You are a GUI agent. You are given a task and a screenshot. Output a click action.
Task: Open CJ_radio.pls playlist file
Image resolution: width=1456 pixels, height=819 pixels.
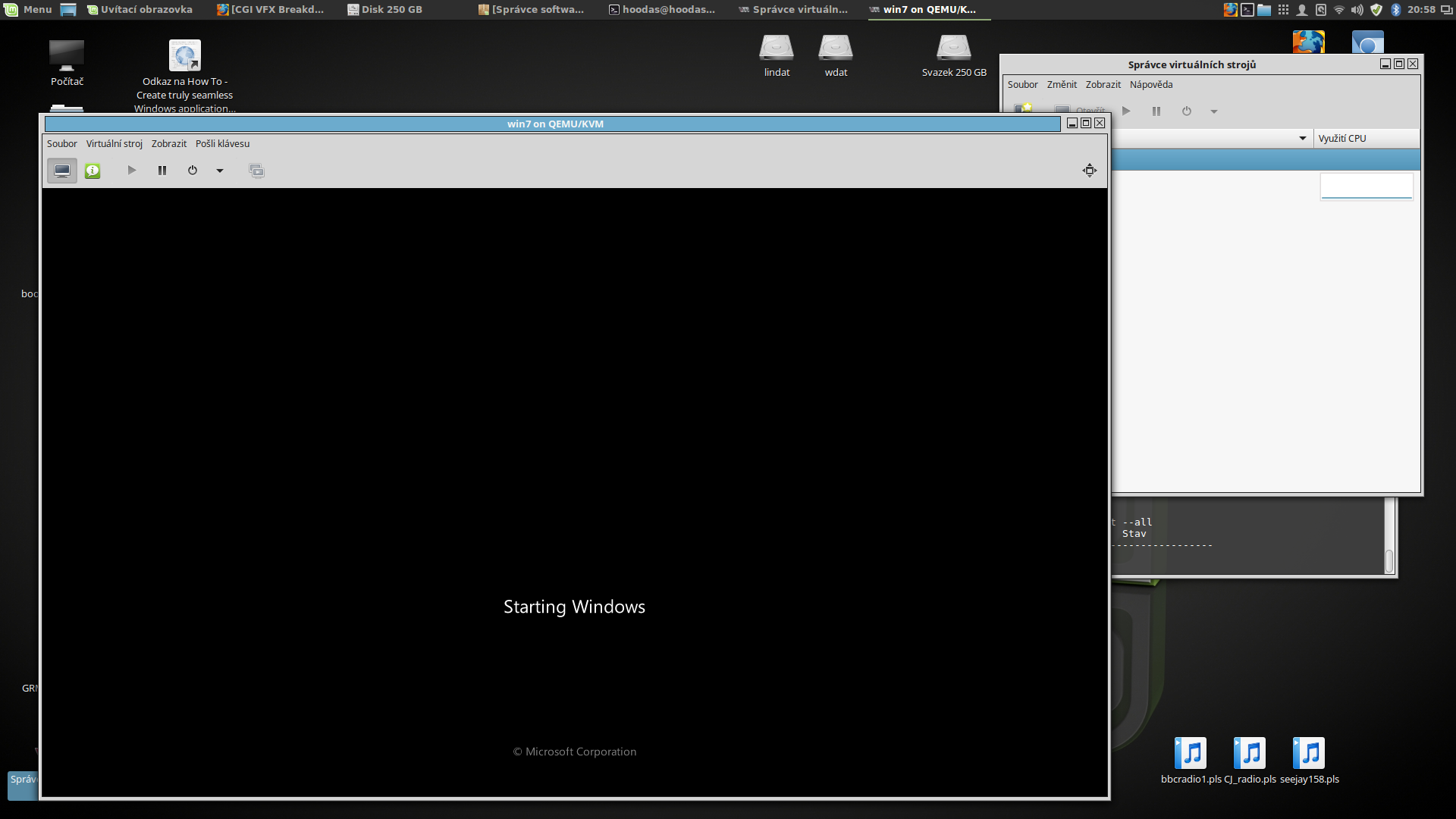(x=1250, y=761)
